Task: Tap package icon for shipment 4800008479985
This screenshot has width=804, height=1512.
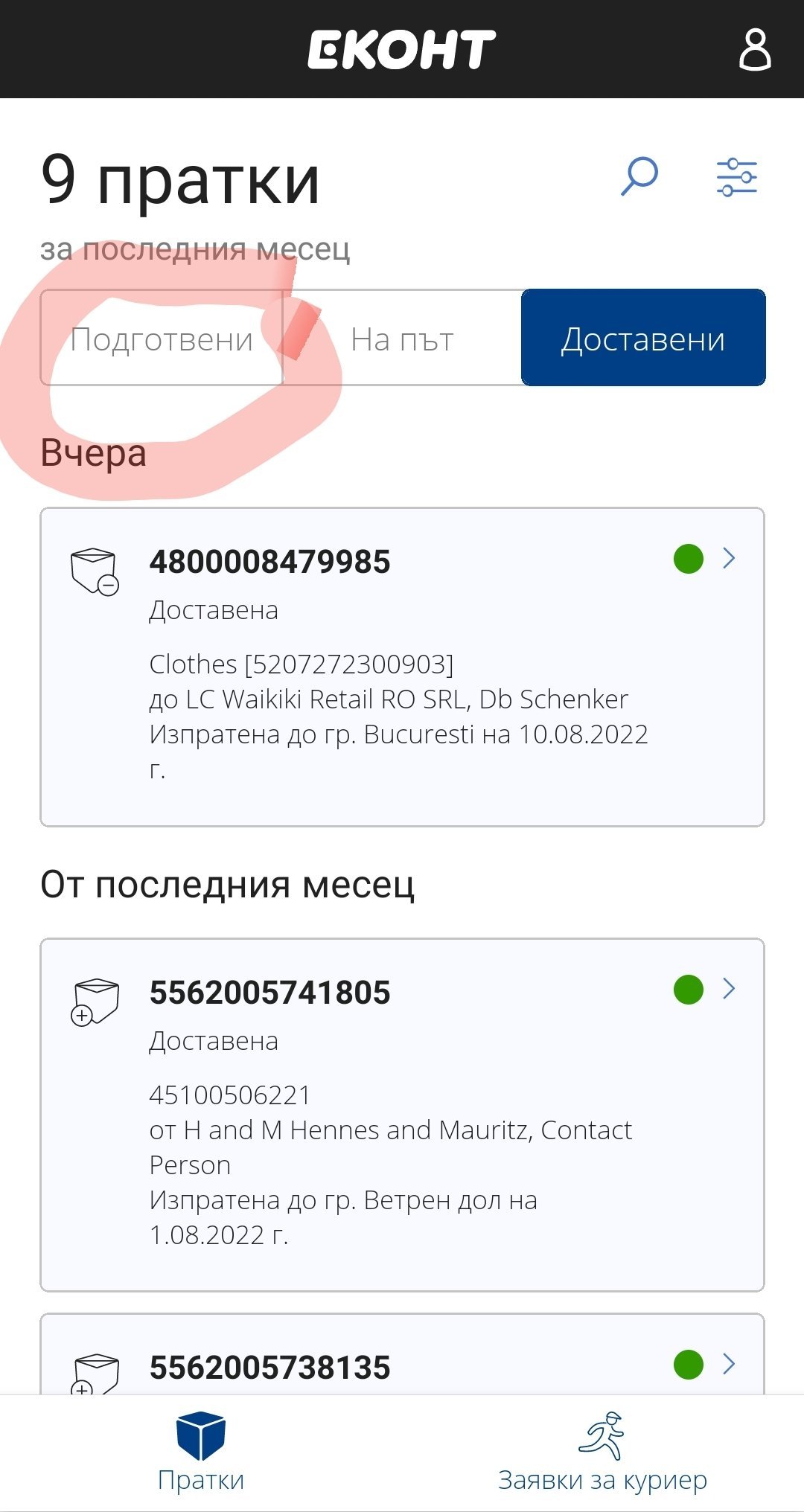Action: point(94,571)
